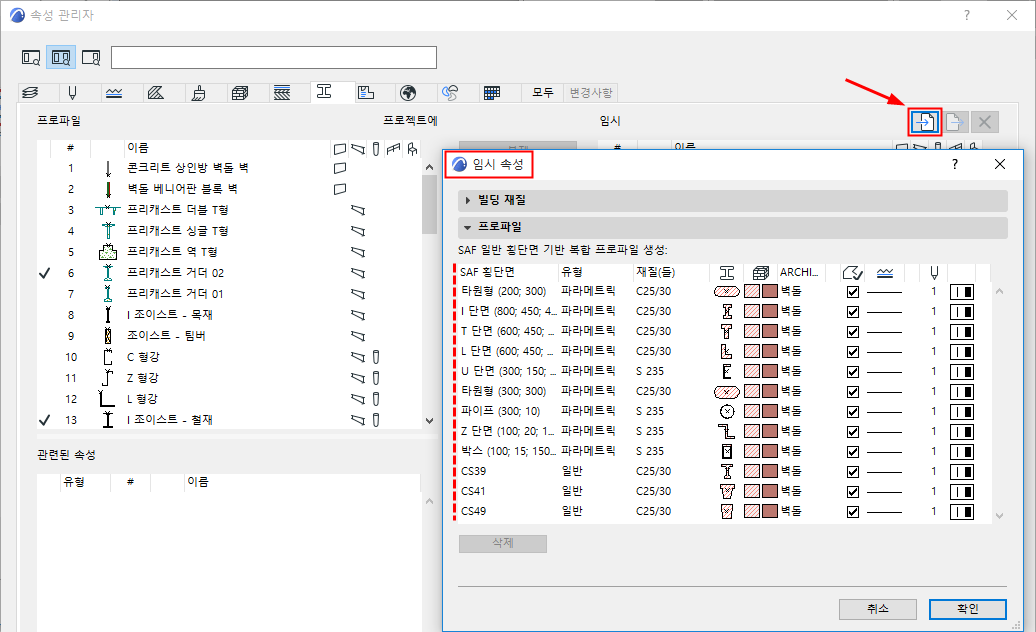Sort by the beam-use column icon in 프로파일 list
Image resolution: width=1036 pixels, height=632 pixels.
click(x=358, y=149)
